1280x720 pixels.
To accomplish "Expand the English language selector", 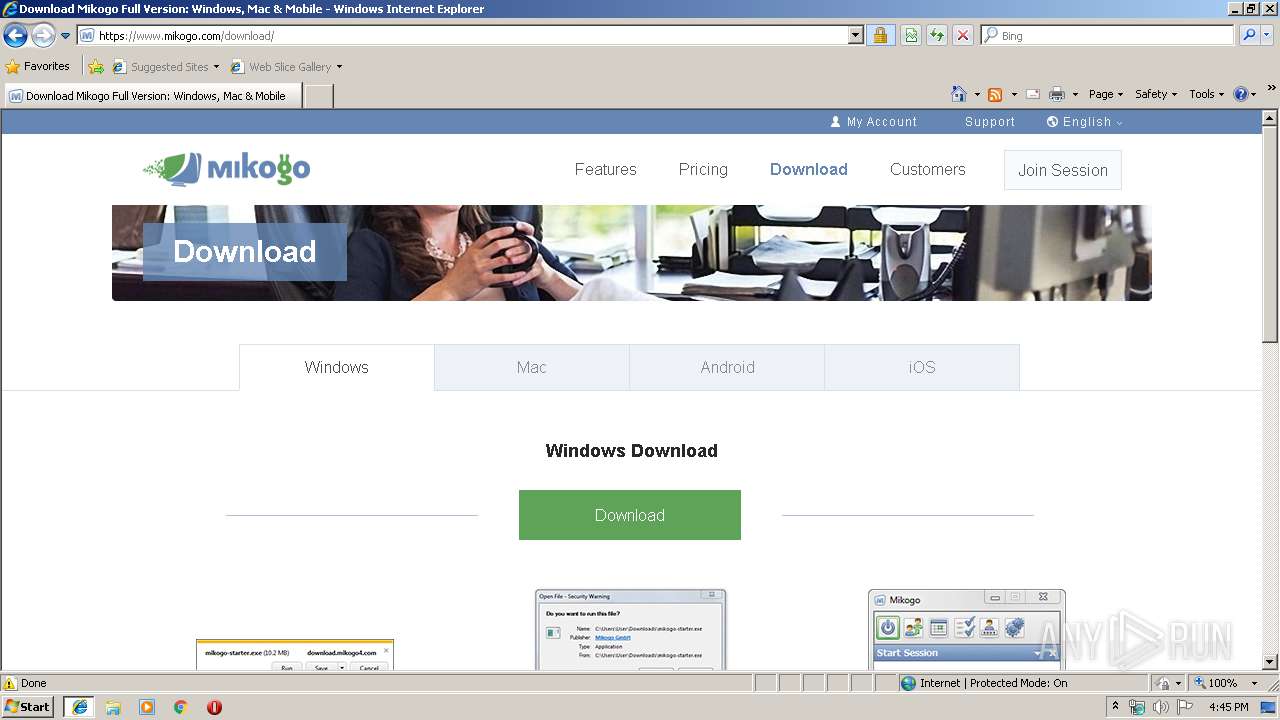I will [1085, 122].
